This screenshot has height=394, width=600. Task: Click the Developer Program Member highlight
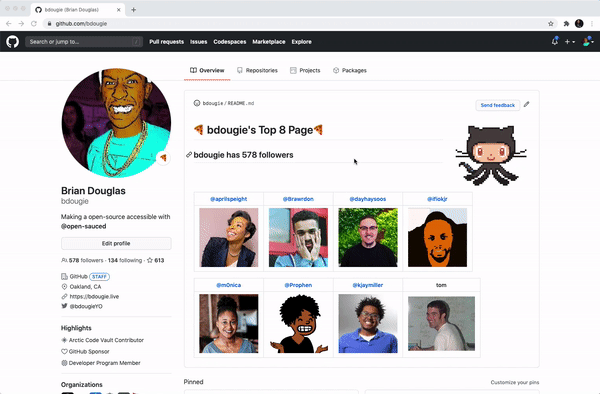pyautogui.click(x=101, y=363)
